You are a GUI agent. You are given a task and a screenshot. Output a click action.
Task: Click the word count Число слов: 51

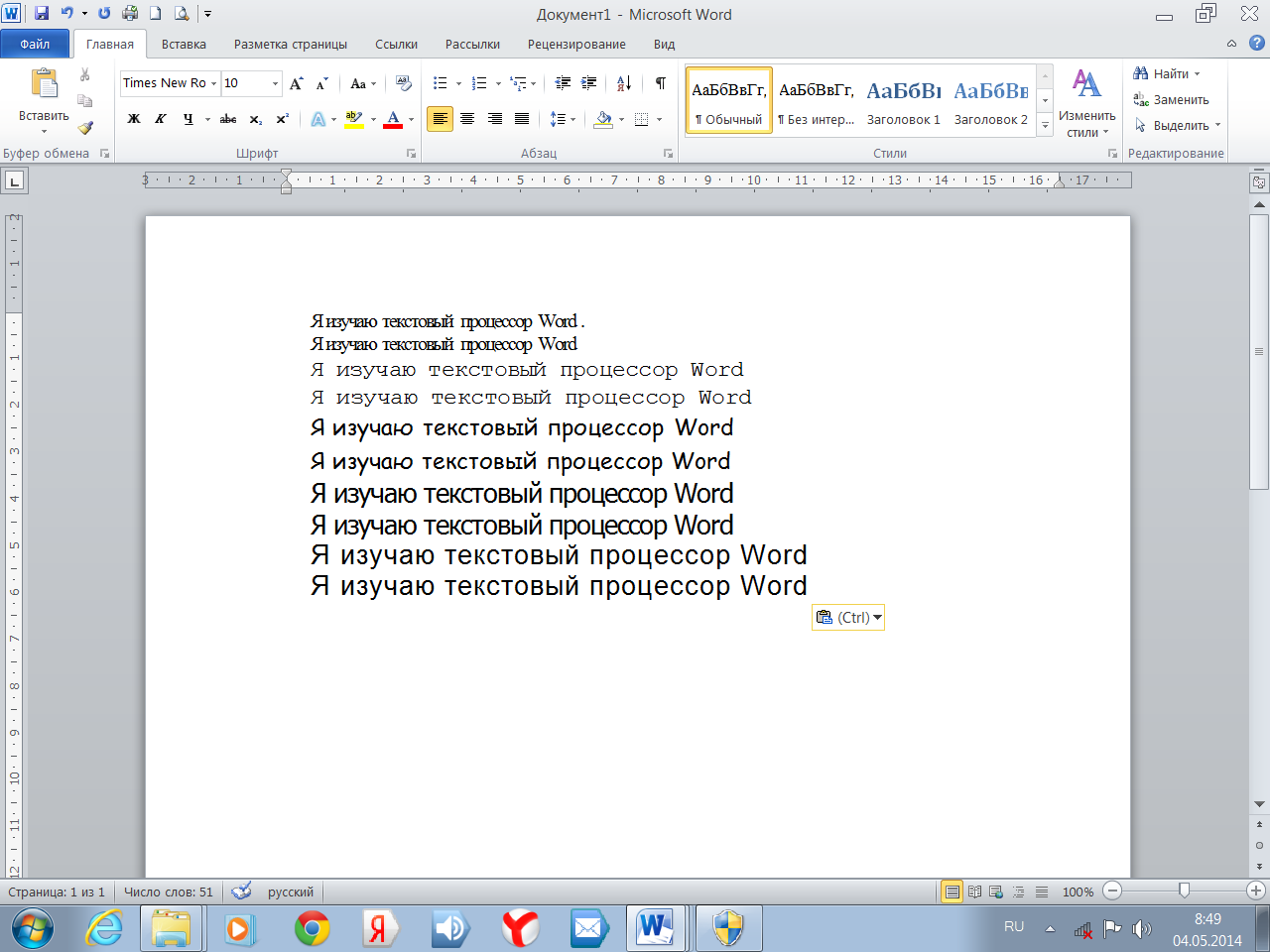[169, 892]
